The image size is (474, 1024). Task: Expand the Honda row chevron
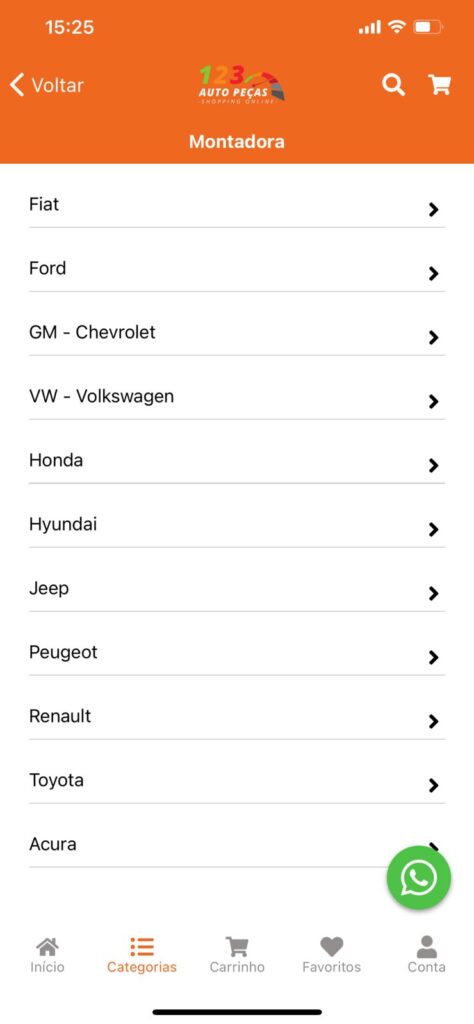434,465
